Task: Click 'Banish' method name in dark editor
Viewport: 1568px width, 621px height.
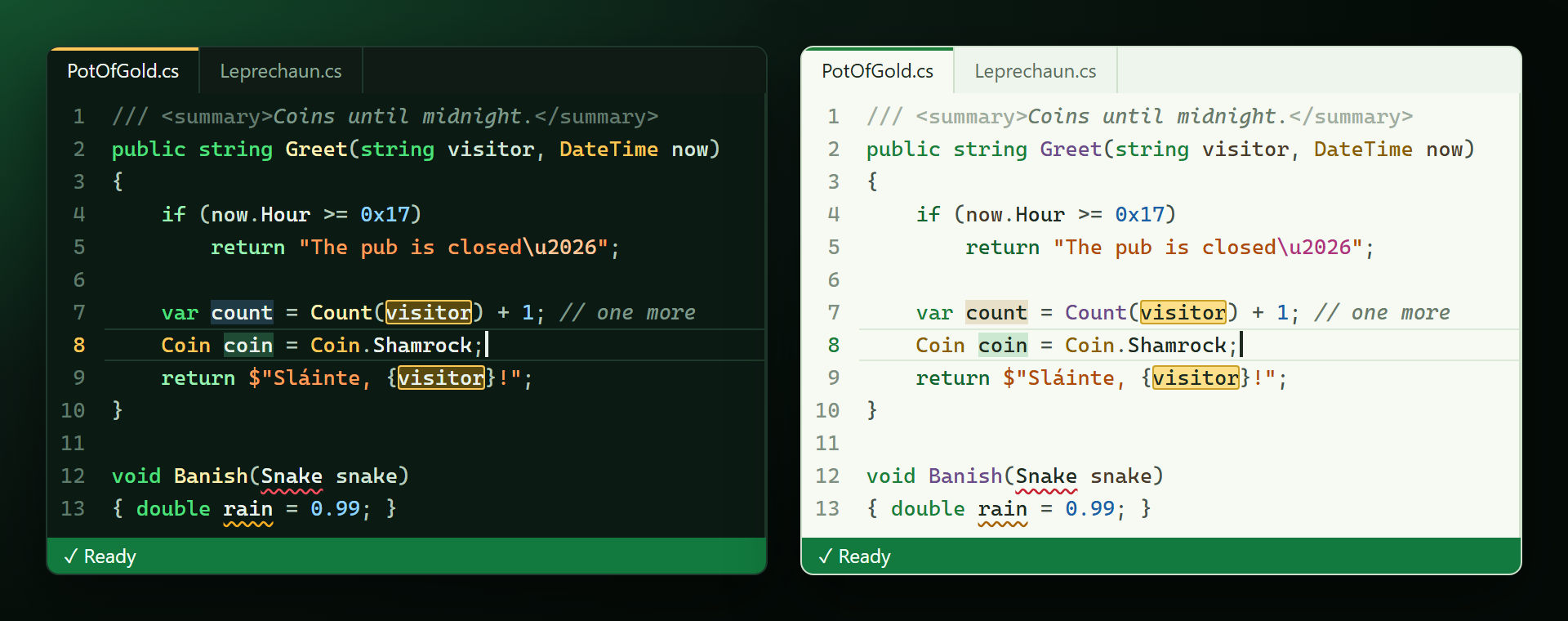Action: [211, 476]
